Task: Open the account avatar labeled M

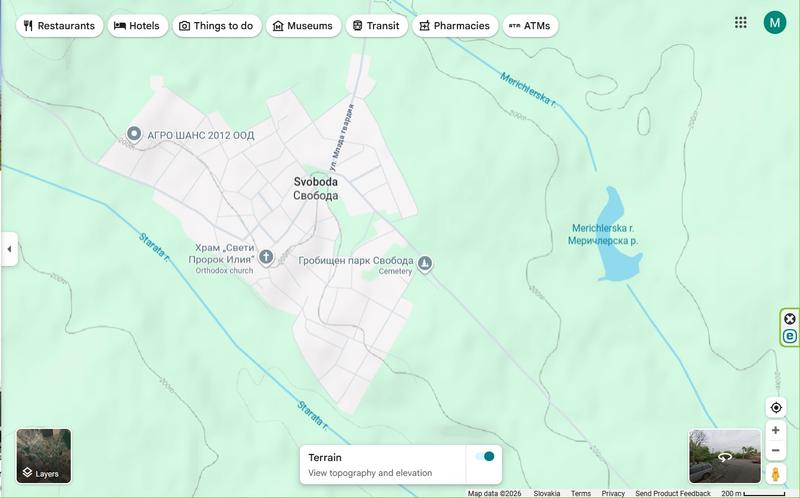Action: click(774, 22)
